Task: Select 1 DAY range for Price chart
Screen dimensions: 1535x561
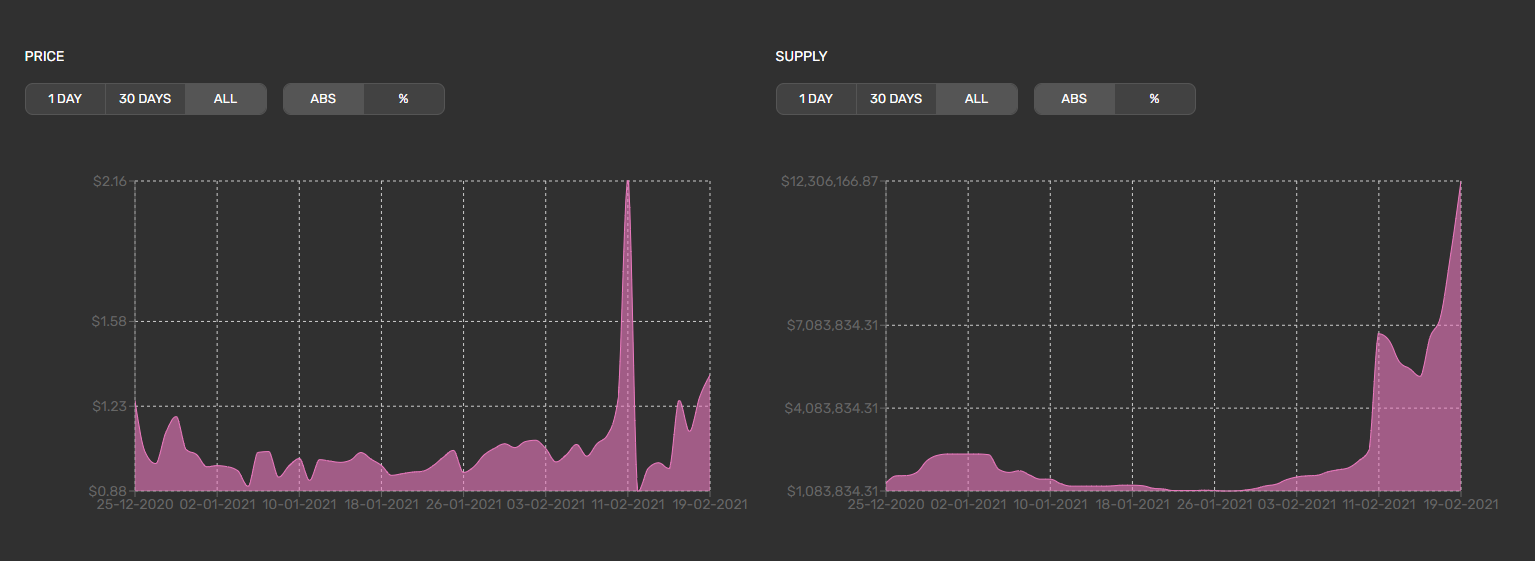Action: pyautogui.click(x=65, y=99)
